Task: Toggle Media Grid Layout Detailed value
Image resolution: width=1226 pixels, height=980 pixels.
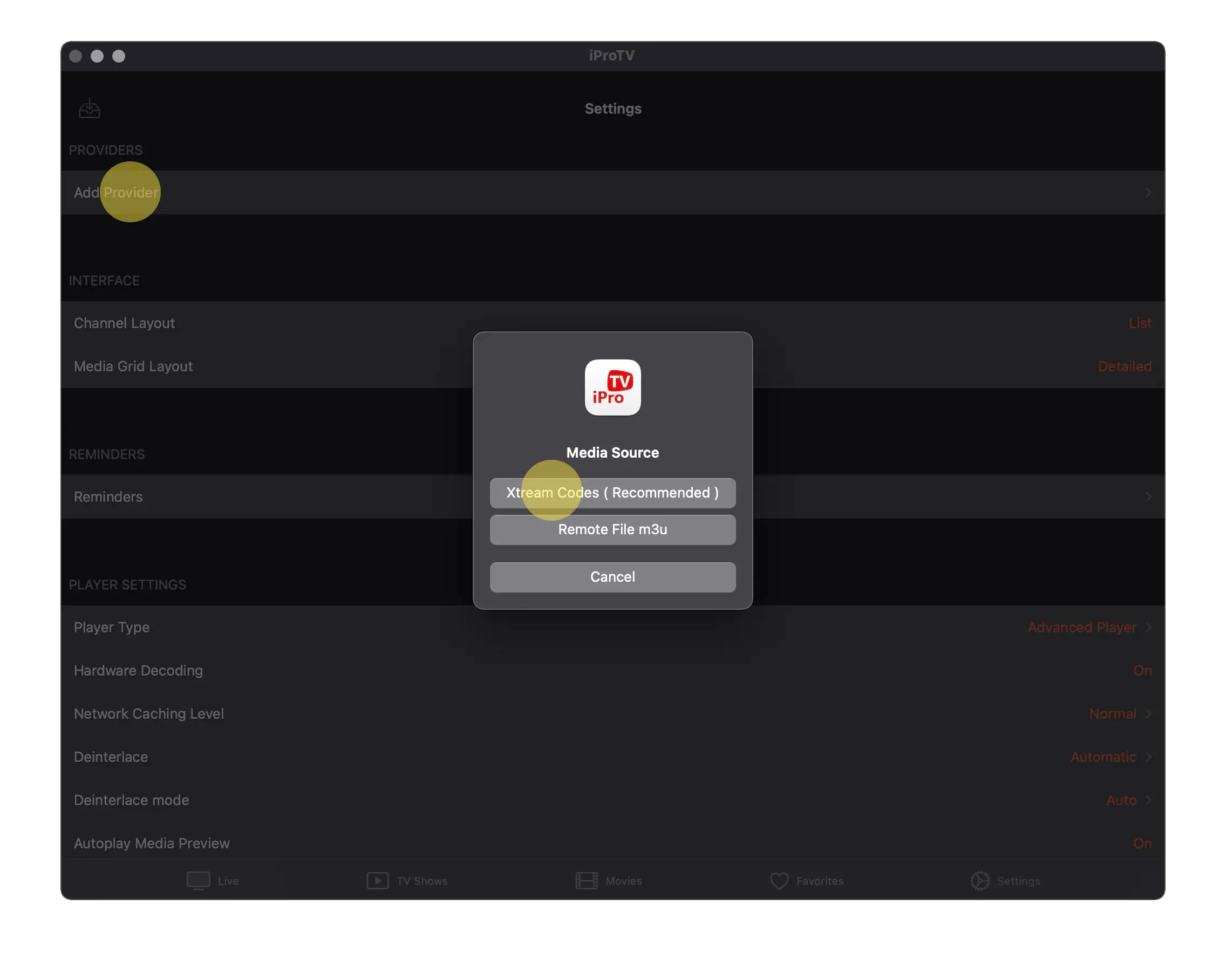Action: pyautogui.click(x=1124, y=366)
